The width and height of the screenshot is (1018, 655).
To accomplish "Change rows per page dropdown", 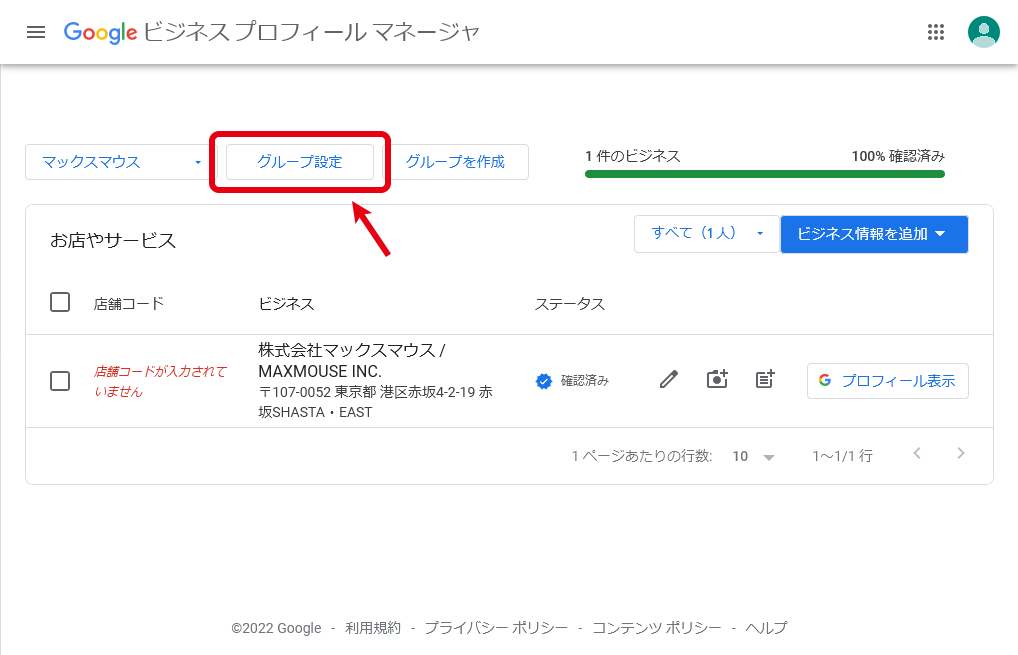I will (x=753, y=456).
